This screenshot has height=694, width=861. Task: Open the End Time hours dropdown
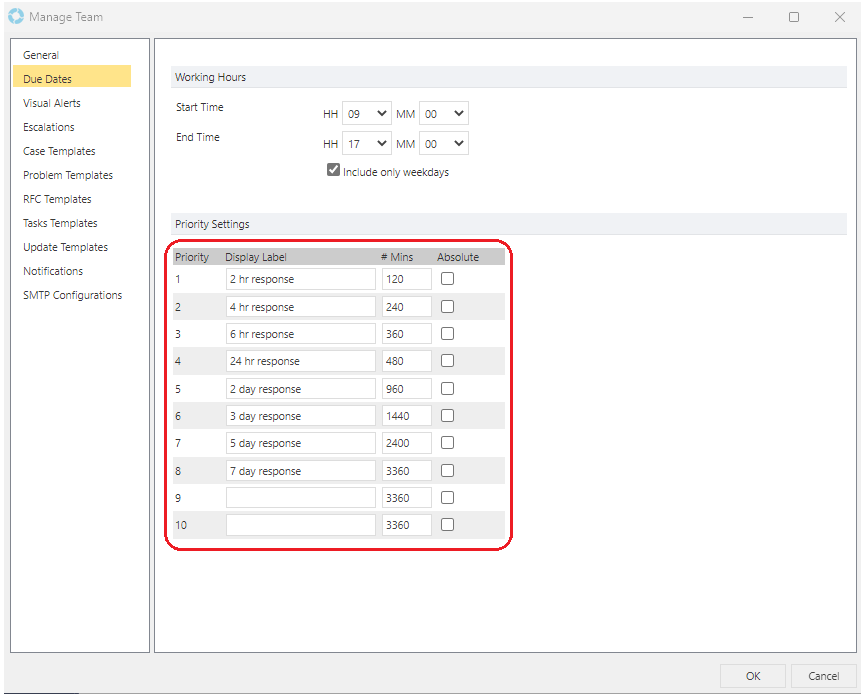click(x=366, y=144)
